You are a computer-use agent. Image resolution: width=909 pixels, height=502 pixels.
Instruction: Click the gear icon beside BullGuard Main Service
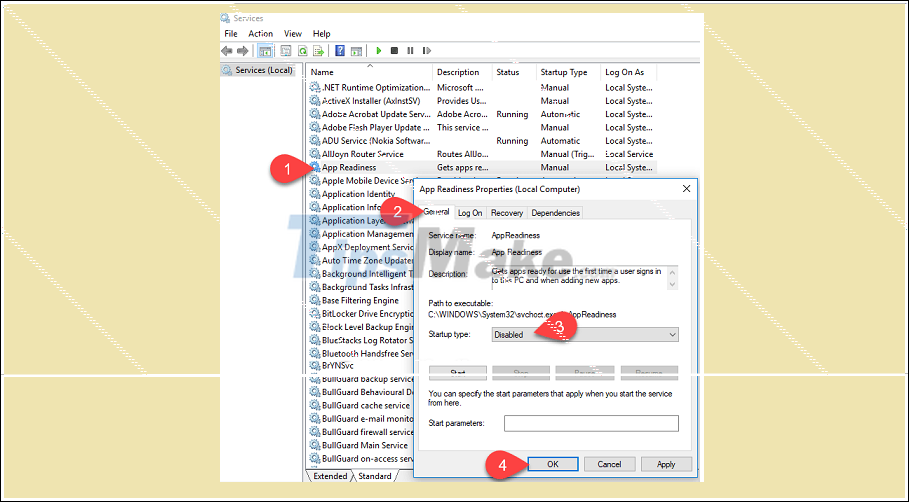(315, 445)
